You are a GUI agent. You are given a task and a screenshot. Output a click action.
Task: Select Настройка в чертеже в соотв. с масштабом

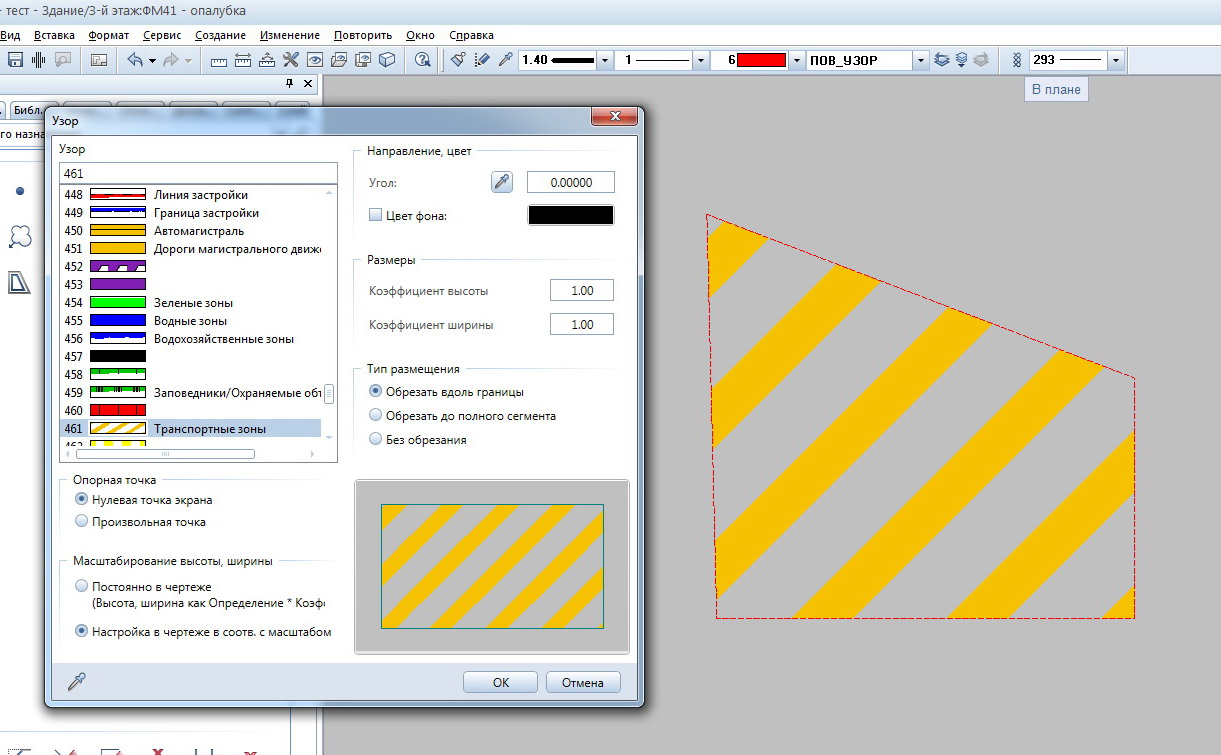coord(82,631)
